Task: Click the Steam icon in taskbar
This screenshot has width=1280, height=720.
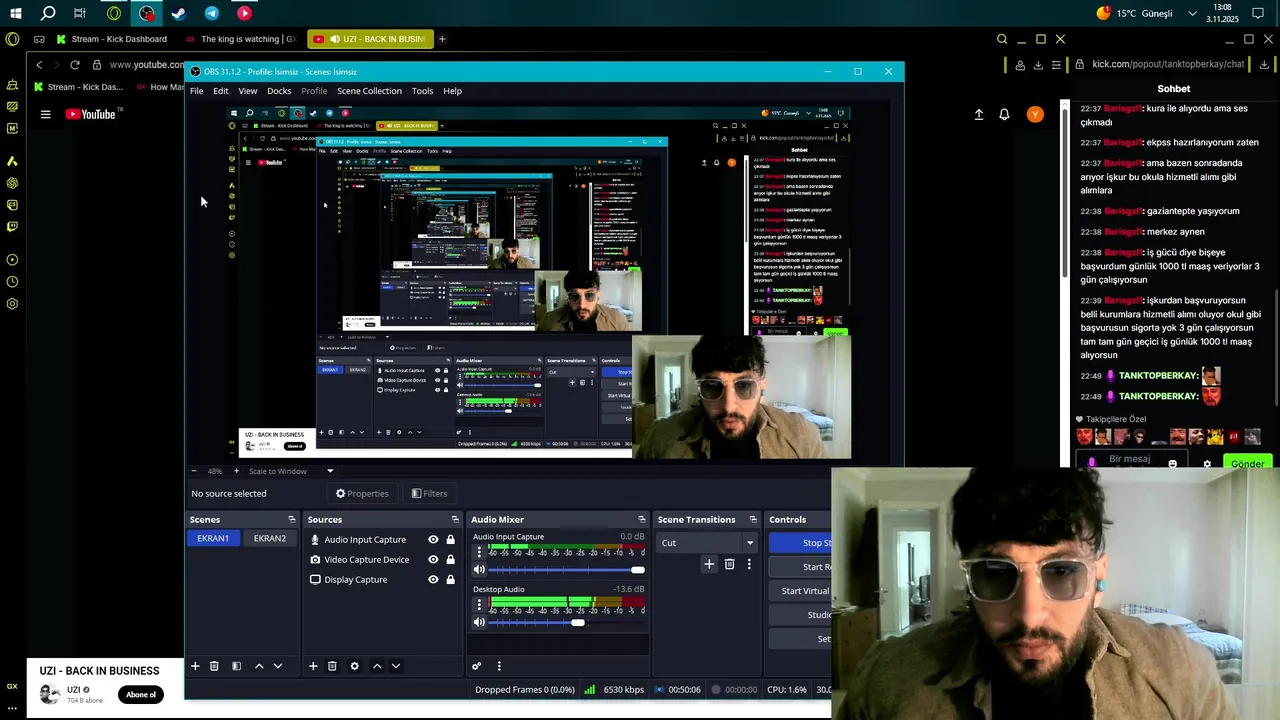Action: point(179,13)
